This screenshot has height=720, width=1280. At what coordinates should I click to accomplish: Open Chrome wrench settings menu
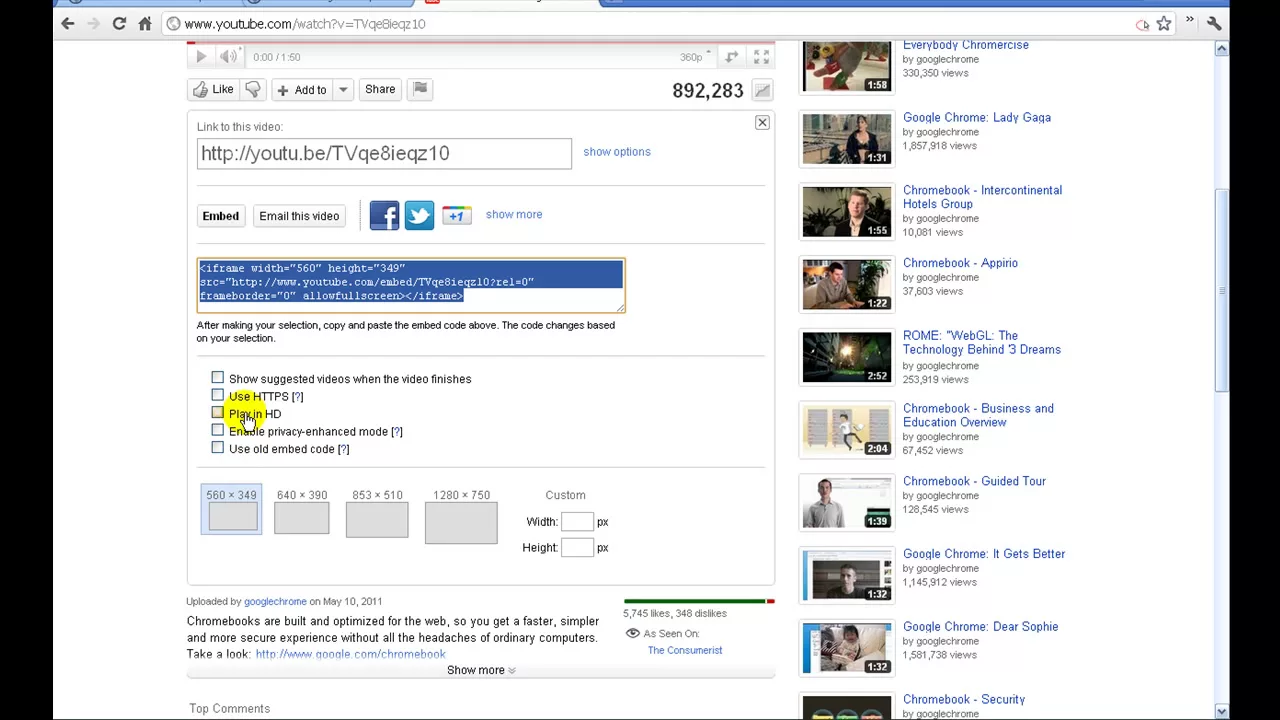tap(1213, 23)
